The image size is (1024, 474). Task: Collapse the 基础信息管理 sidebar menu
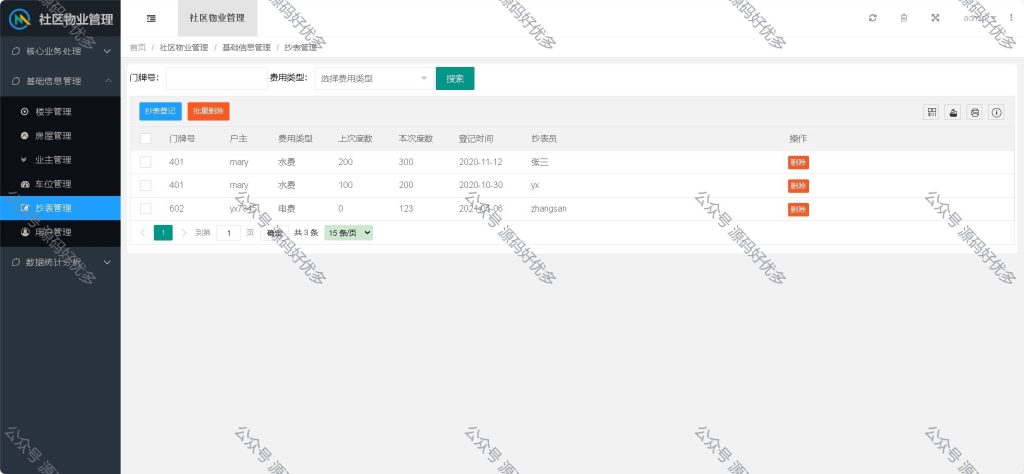click(60, 81)
